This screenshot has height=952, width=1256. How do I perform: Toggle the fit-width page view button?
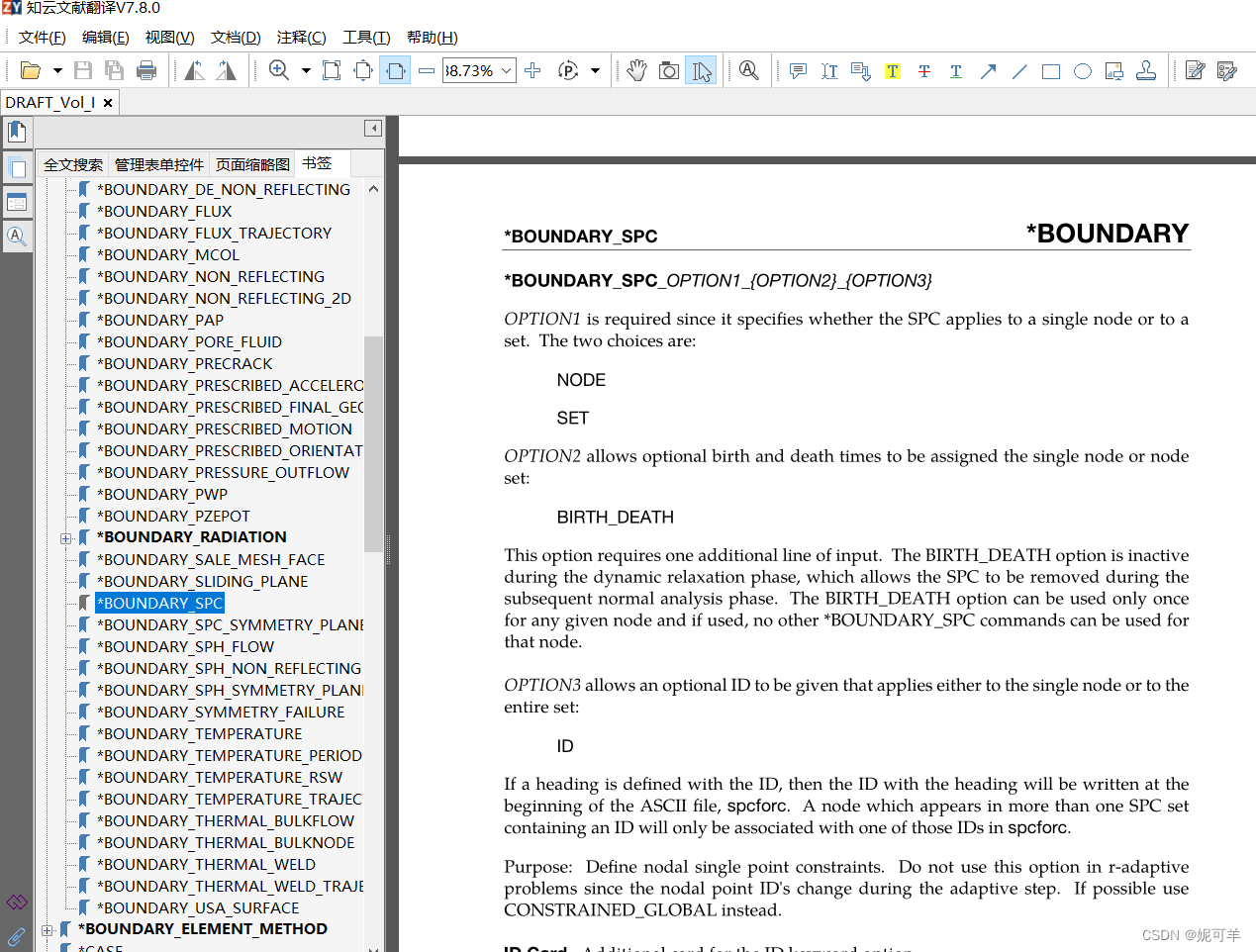(x=395, y=70)
